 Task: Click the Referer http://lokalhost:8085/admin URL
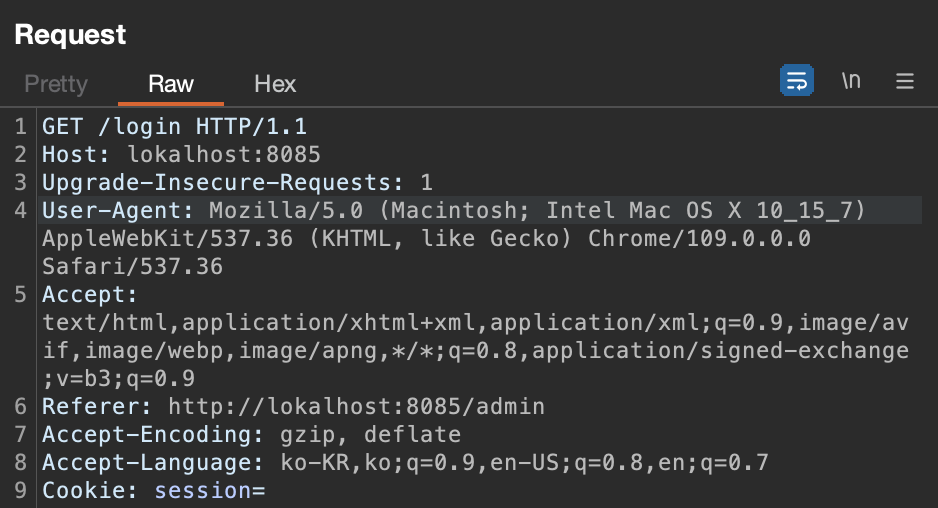(357, 406)
